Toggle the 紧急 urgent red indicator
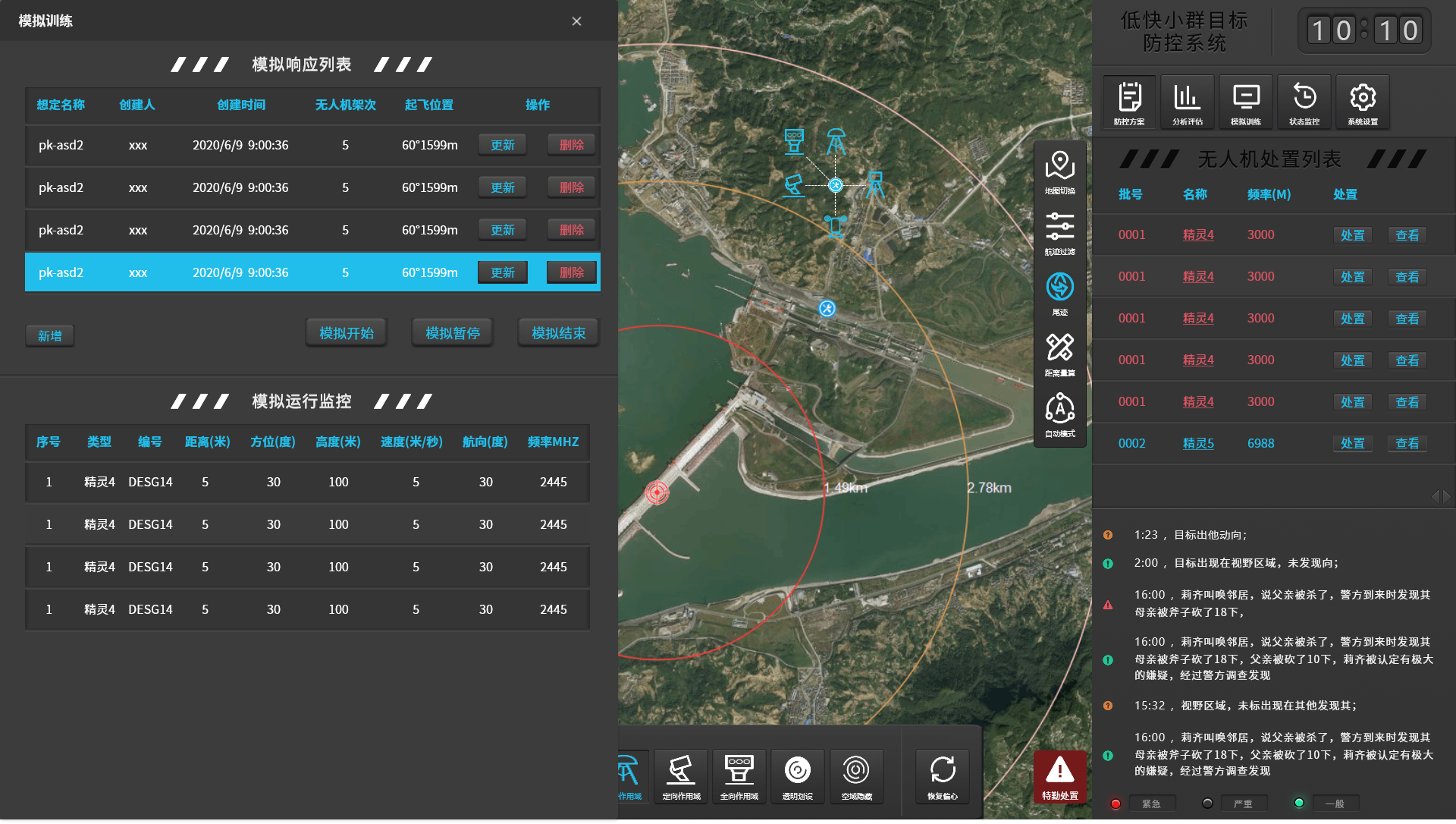The height and width of the screenshot is (824, 1456). 1116,804
